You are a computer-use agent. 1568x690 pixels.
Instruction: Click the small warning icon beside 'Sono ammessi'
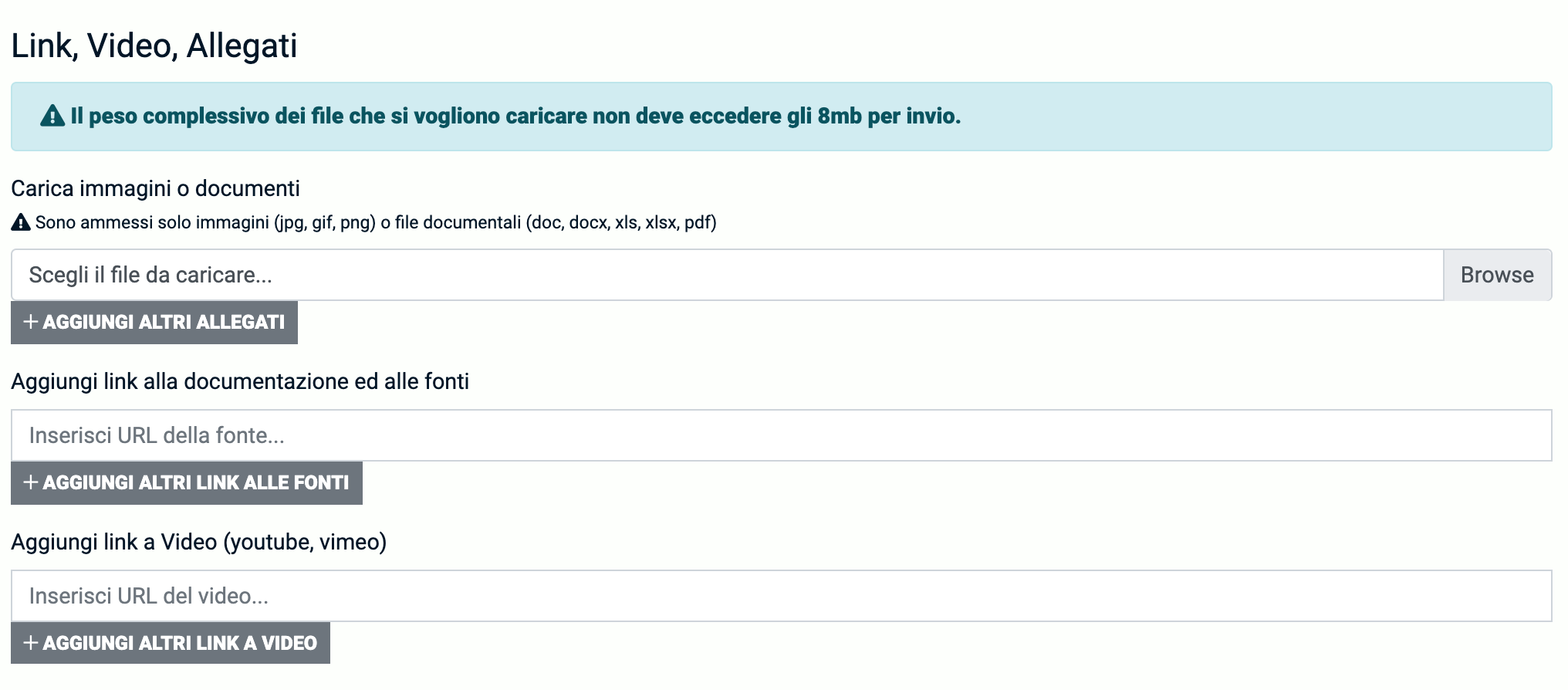pyautogui.click(x=21, y=223)
